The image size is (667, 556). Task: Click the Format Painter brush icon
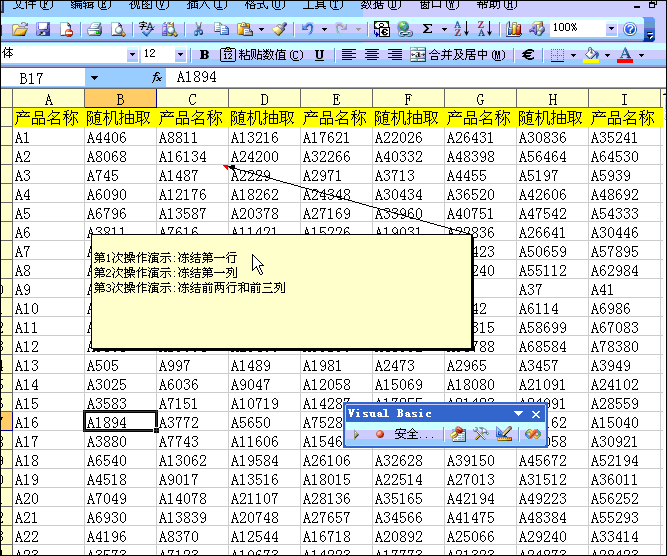(x=281, y=30)
